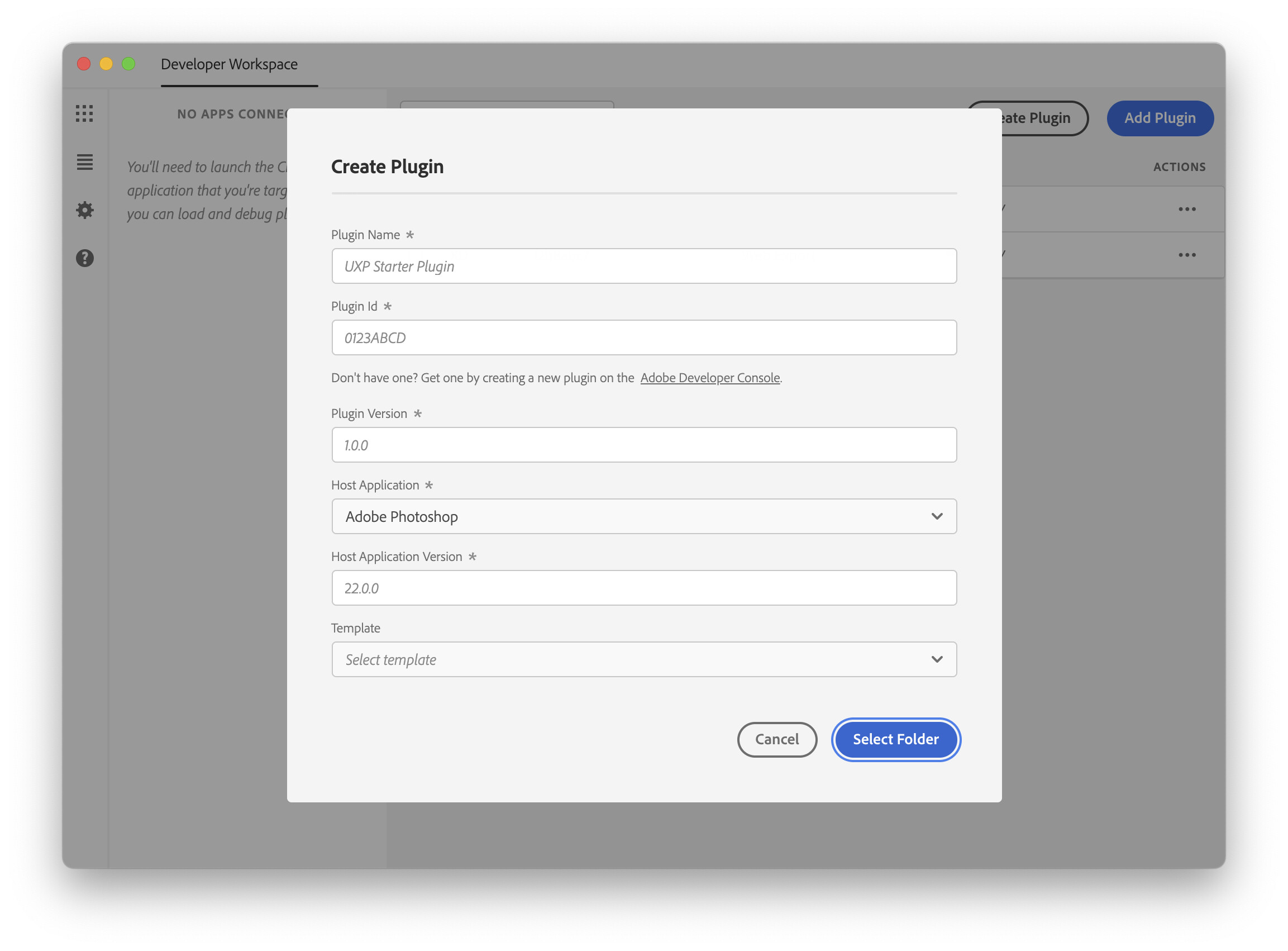The image size is (1288, 951).
Task: Click the Select Folder button
Action: pyautogui.click(x=895, y=739)
